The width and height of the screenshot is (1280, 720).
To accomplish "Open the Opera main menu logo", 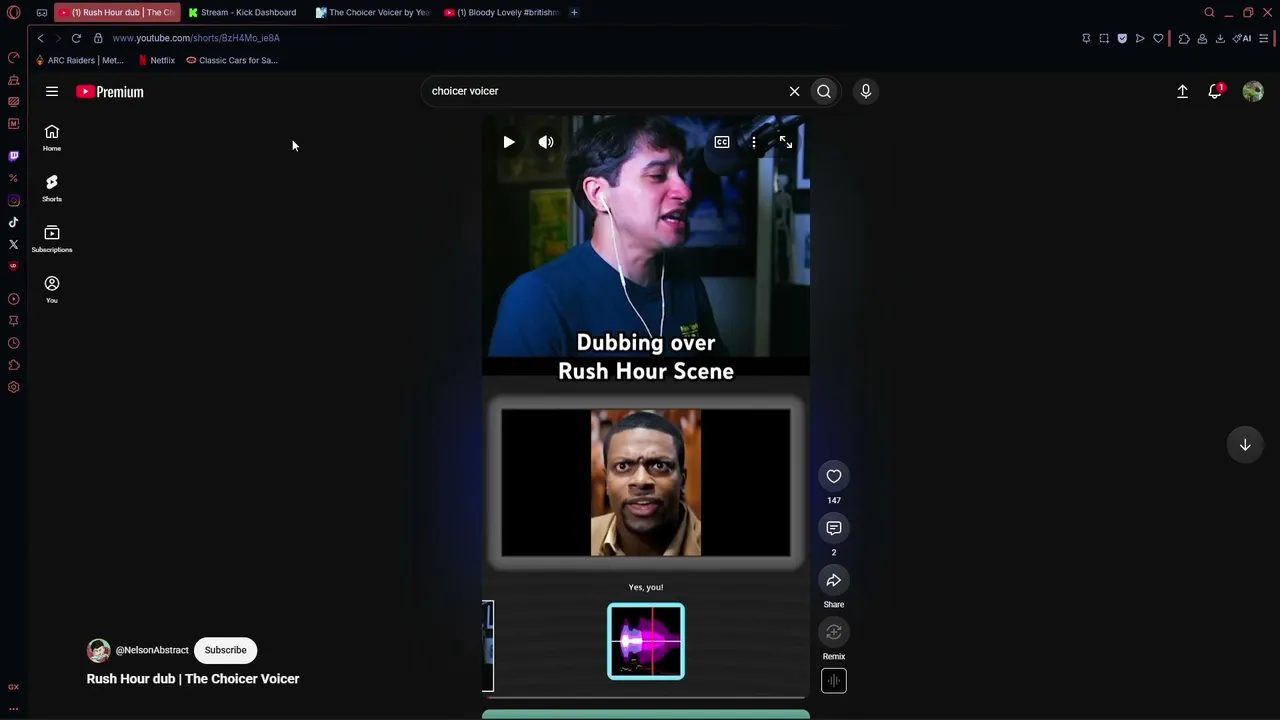I will (x=13, y=13).
